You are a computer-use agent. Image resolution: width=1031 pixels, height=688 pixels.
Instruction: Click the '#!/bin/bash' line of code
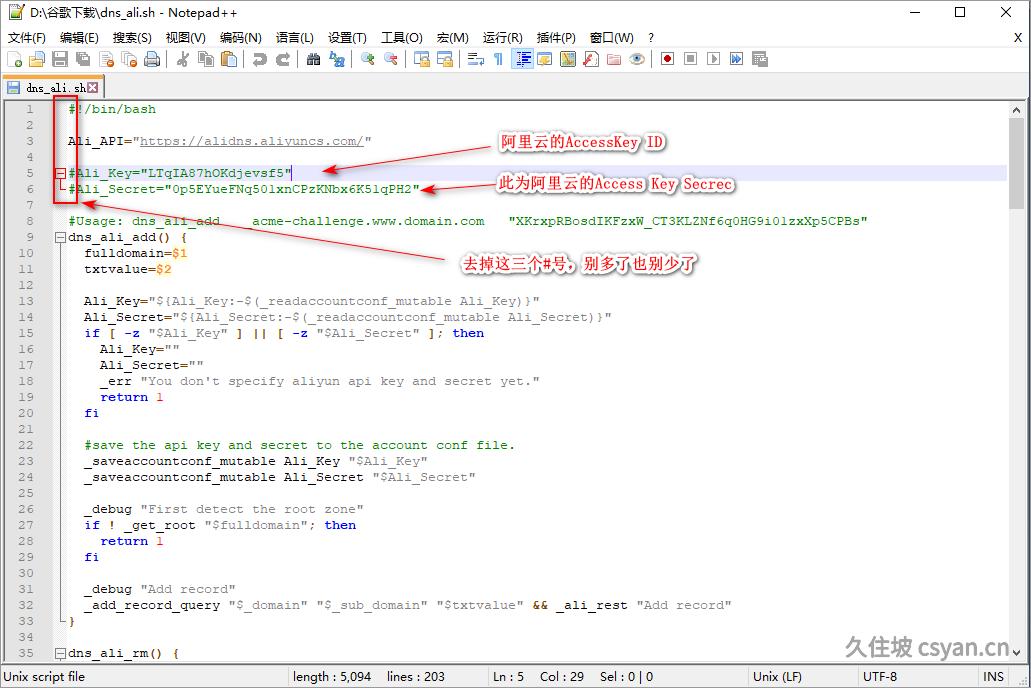pos(112,109)
